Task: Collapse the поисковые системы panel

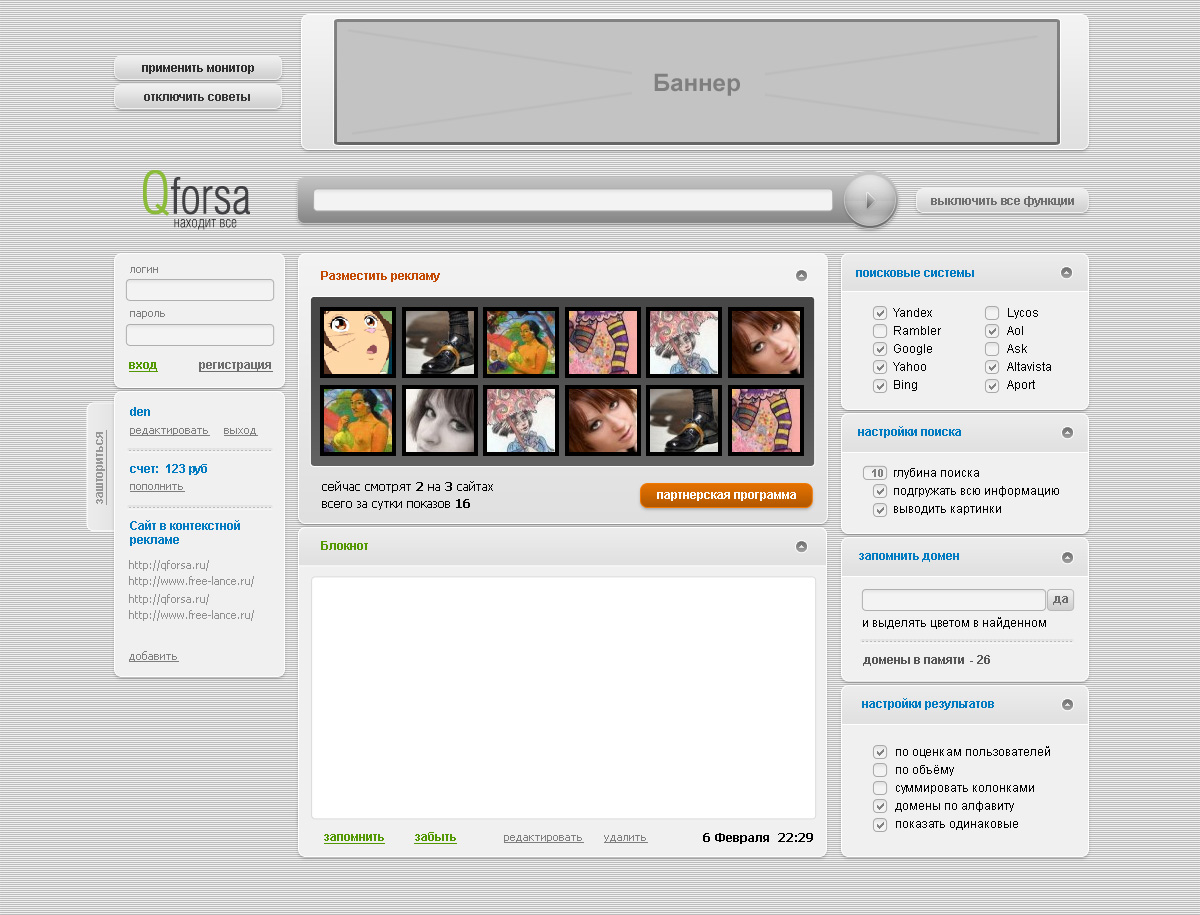Action: pyautogui.click(x=1067, y=273)
